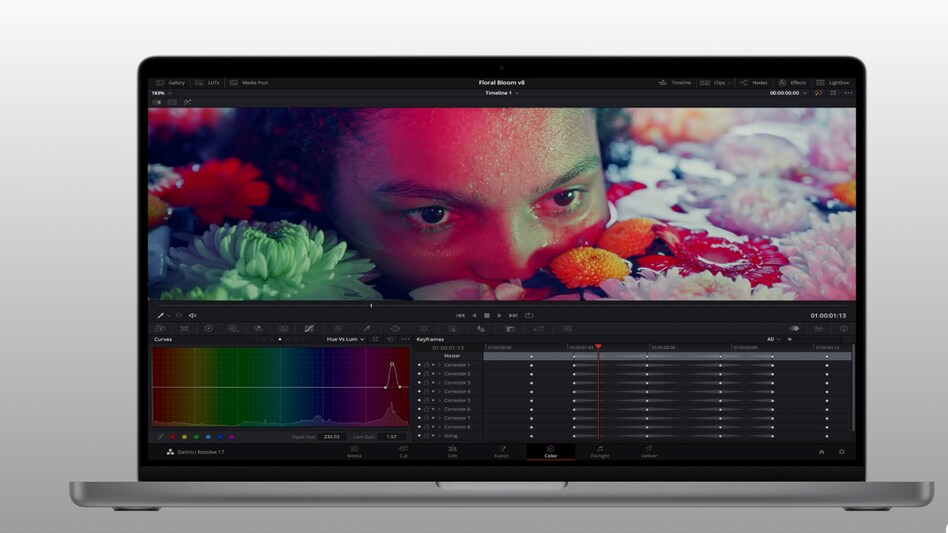This screenshot has width=948, height=533.
Task: Click the green hue swatch
Action: click(196, 436)
